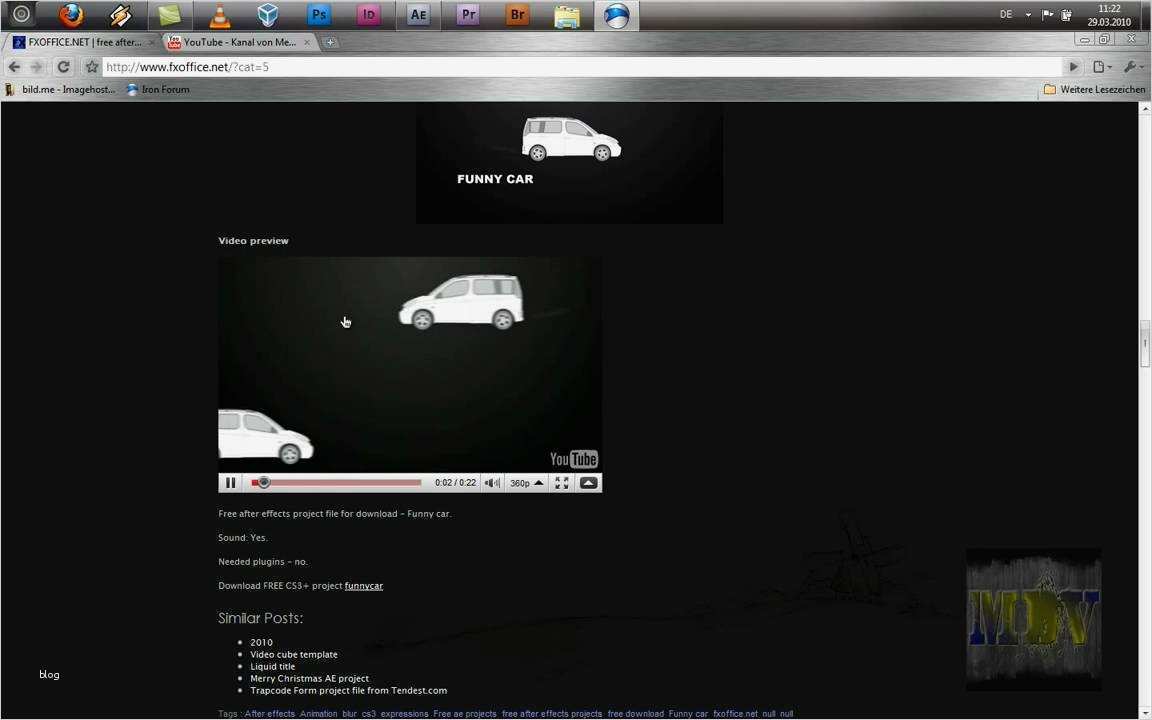Open the Action Center flag tray icon

point(1047,14)
